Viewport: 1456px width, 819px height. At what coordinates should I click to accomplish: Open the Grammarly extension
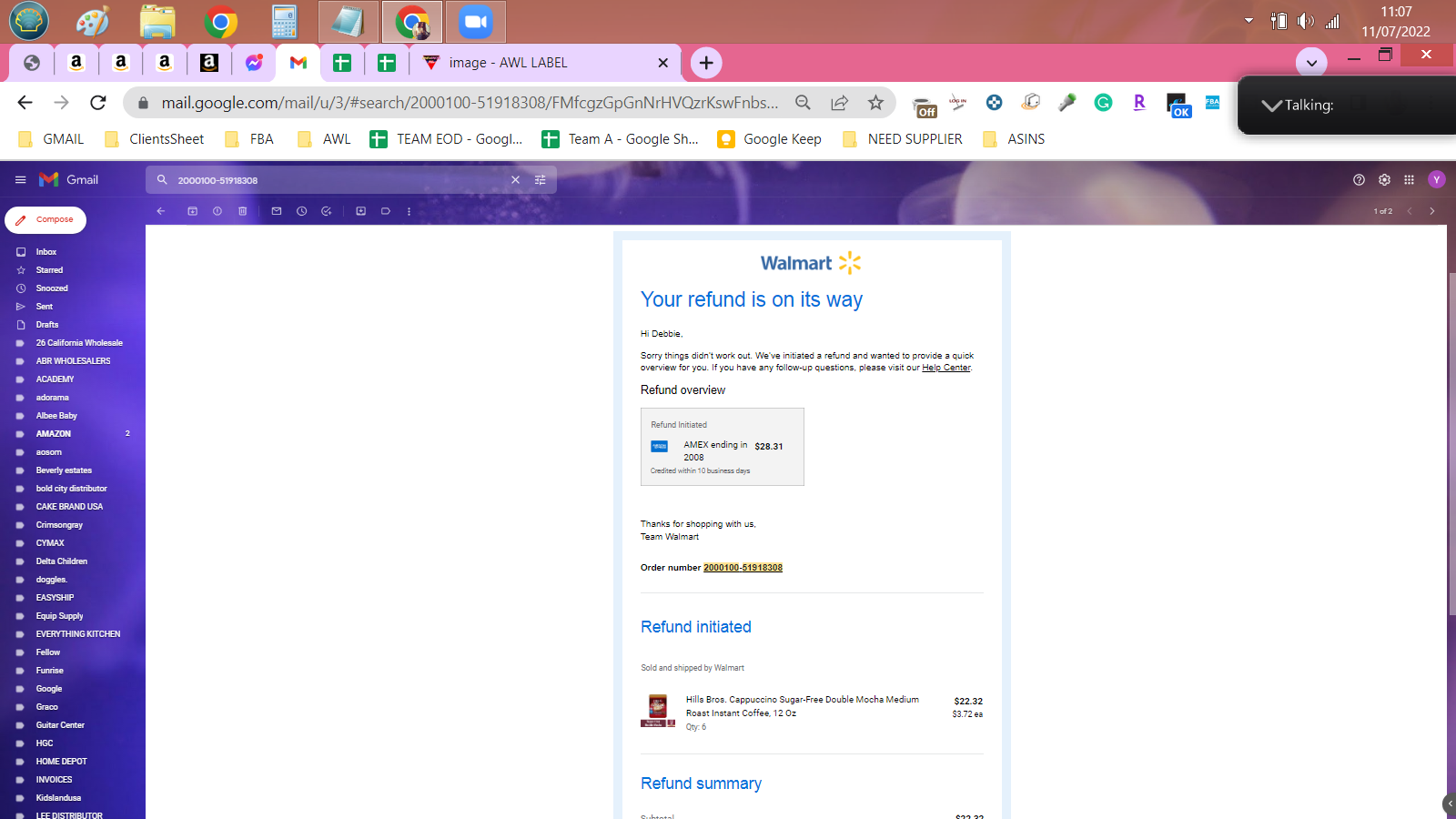pos(1103,103)
